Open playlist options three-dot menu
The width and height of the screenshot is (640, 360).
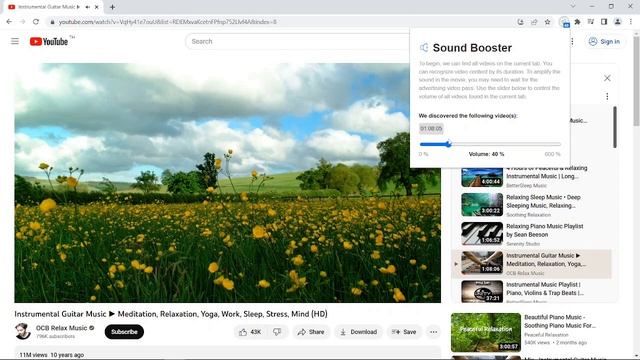pyautogui.click(x=607, y=96)
